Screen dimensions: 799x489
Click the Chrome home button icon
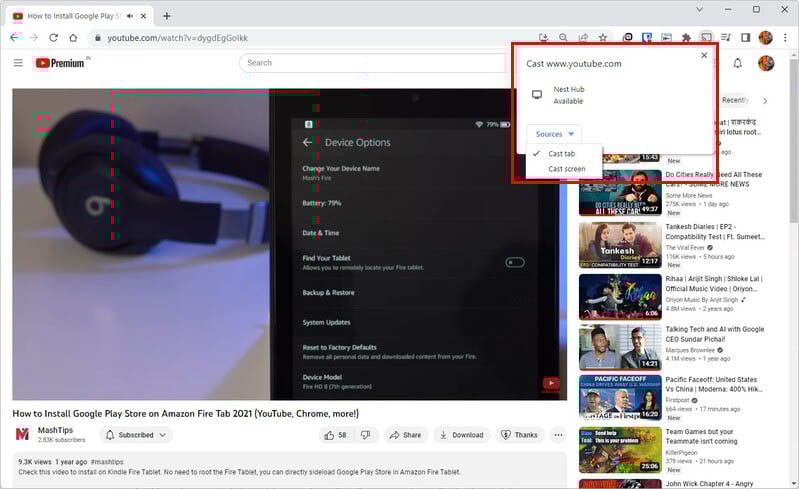[73, 38]
